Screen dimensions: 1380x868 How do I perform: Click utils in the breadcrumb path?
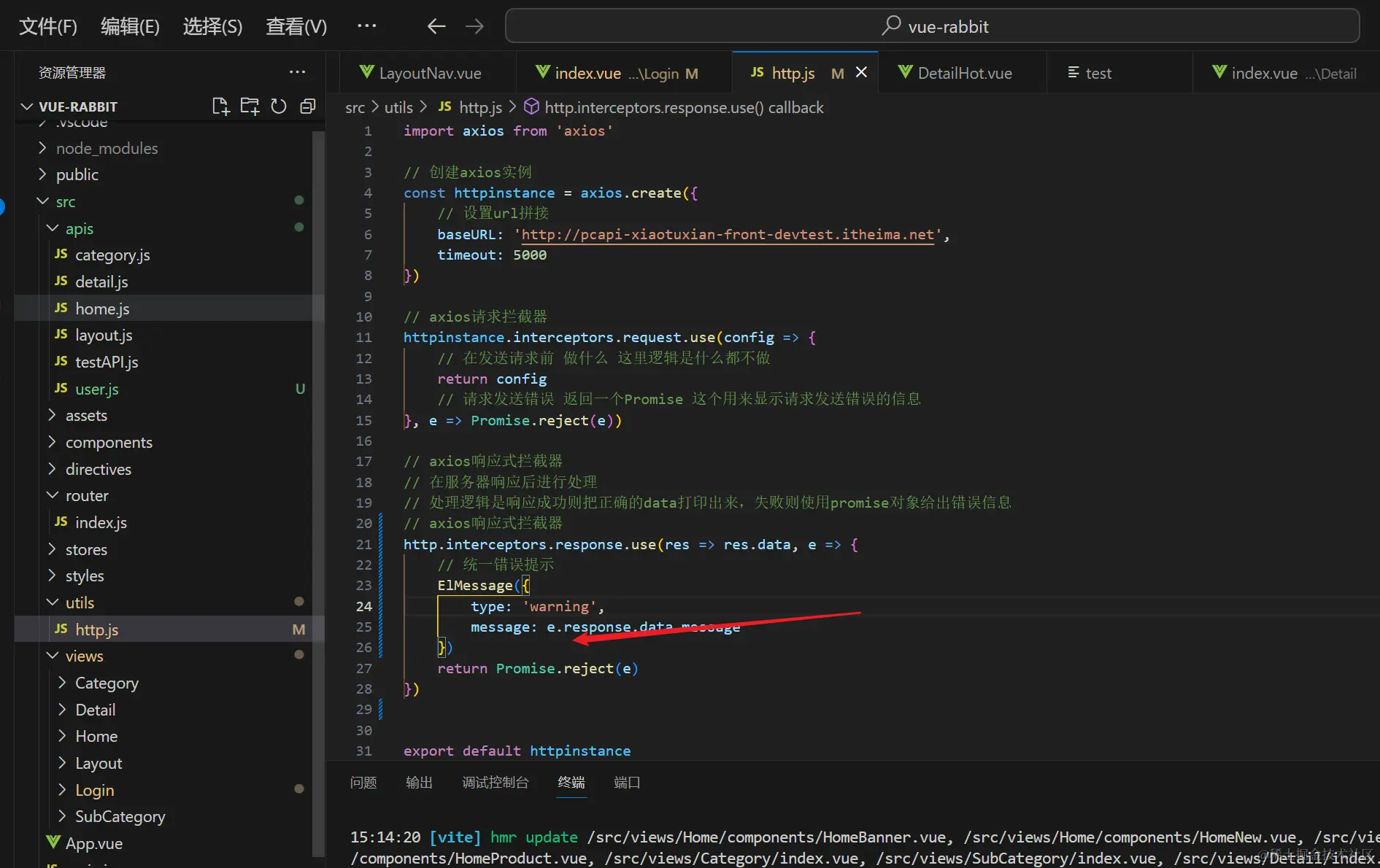coord(398,107)
